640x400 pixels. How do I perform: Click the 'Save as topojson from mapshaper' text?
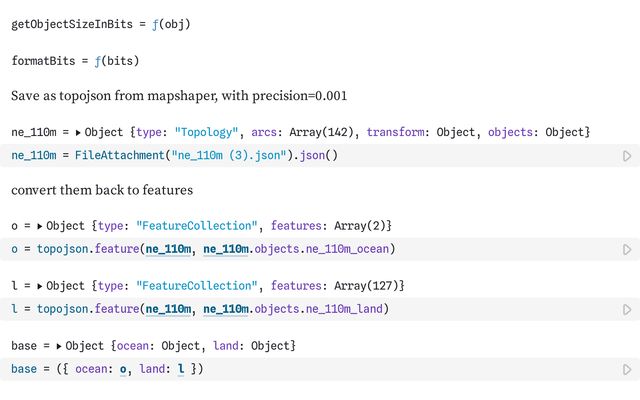pyautogui.click(x=179, y=96)
